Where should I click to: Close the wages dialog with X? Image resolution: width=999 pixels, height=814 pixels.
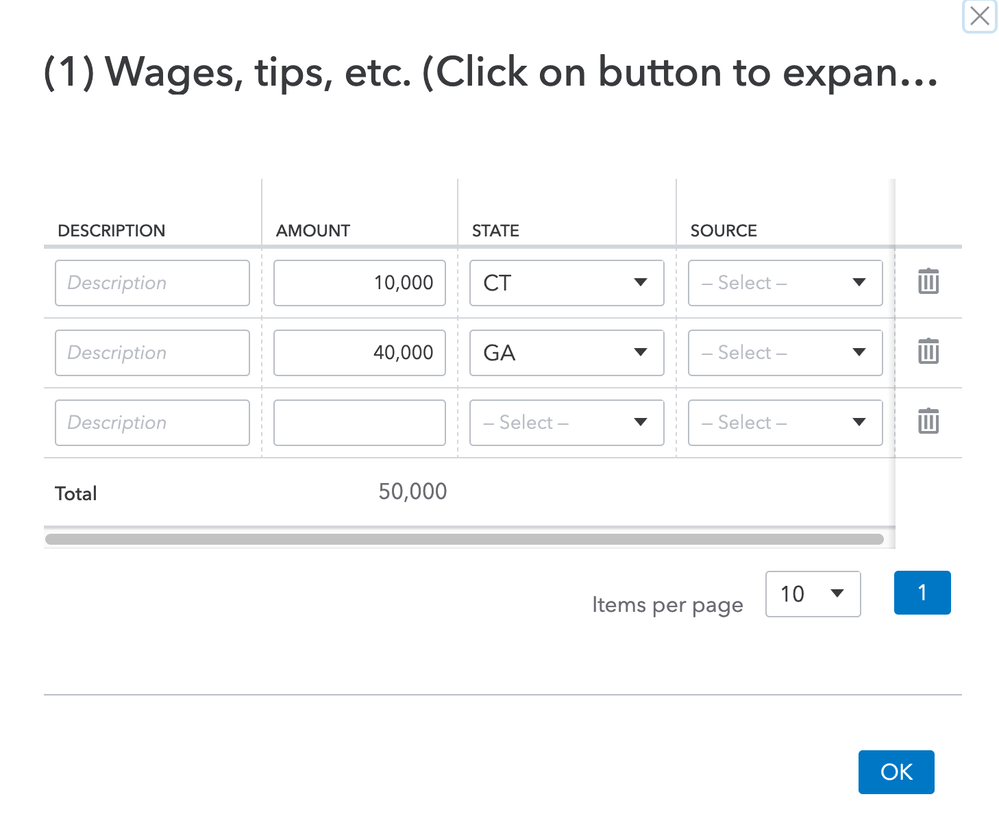(x=979, y=17)
